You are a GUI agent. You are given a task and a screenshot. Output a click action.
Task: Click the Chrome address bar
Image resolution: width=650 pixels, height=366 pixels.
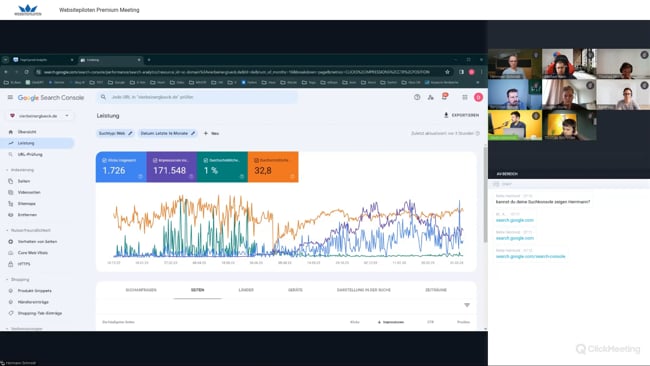(243, 72)
